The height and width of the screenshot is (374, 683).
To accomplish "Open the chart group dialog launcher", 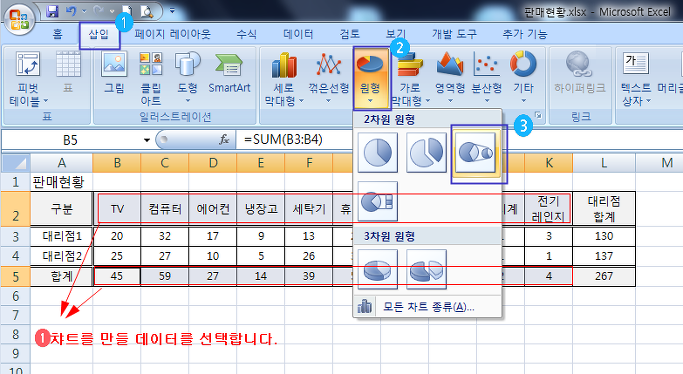I will tap(539, 115).
